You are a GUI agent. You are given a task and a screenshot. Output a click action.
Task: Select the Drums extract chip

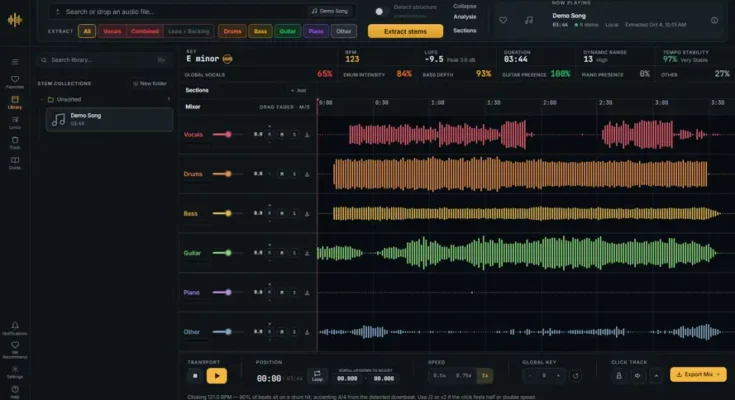click(232, 31)
